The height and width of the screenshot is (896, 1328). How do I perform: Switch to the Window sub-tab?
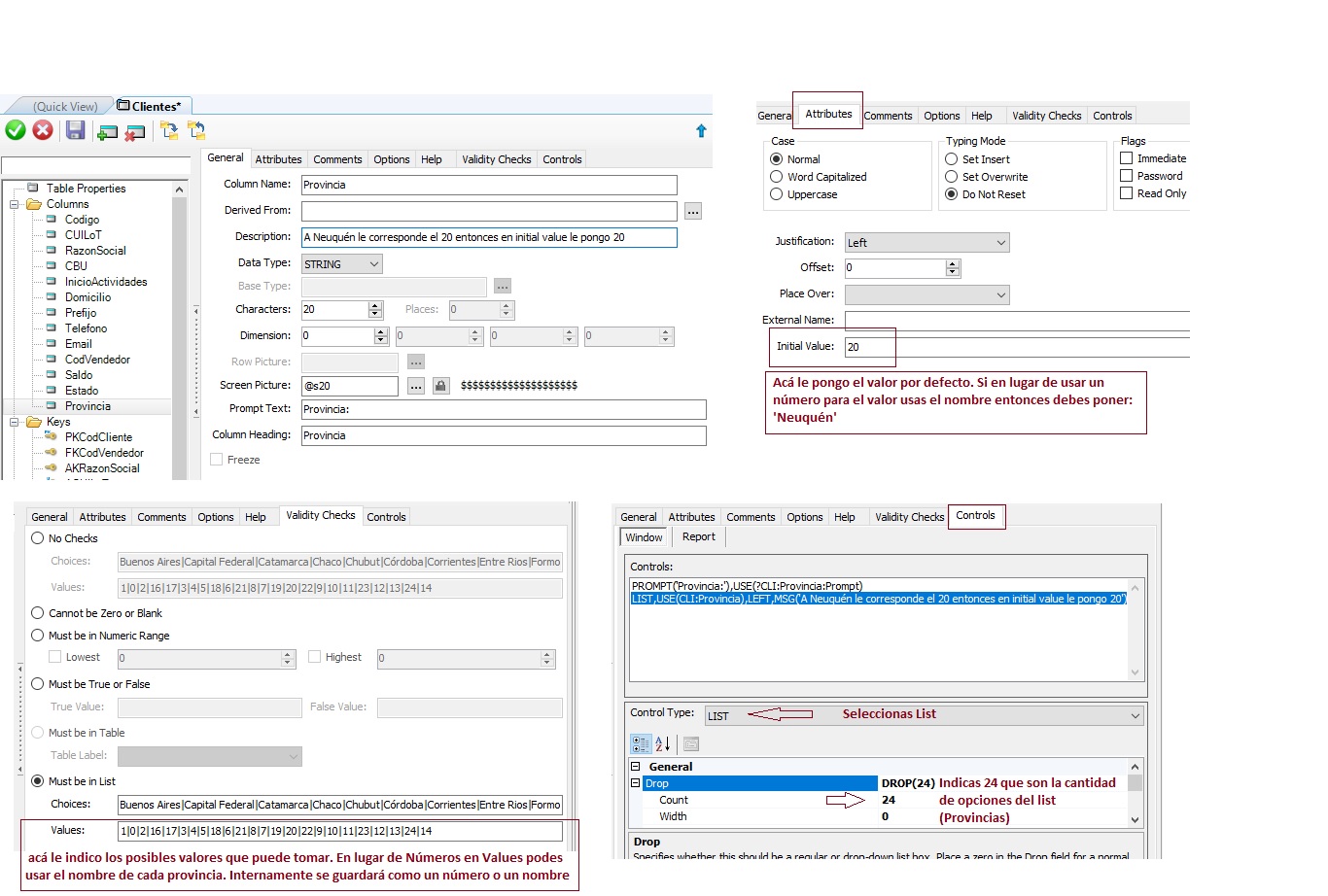pyautogui.click(x=644, y=537)
